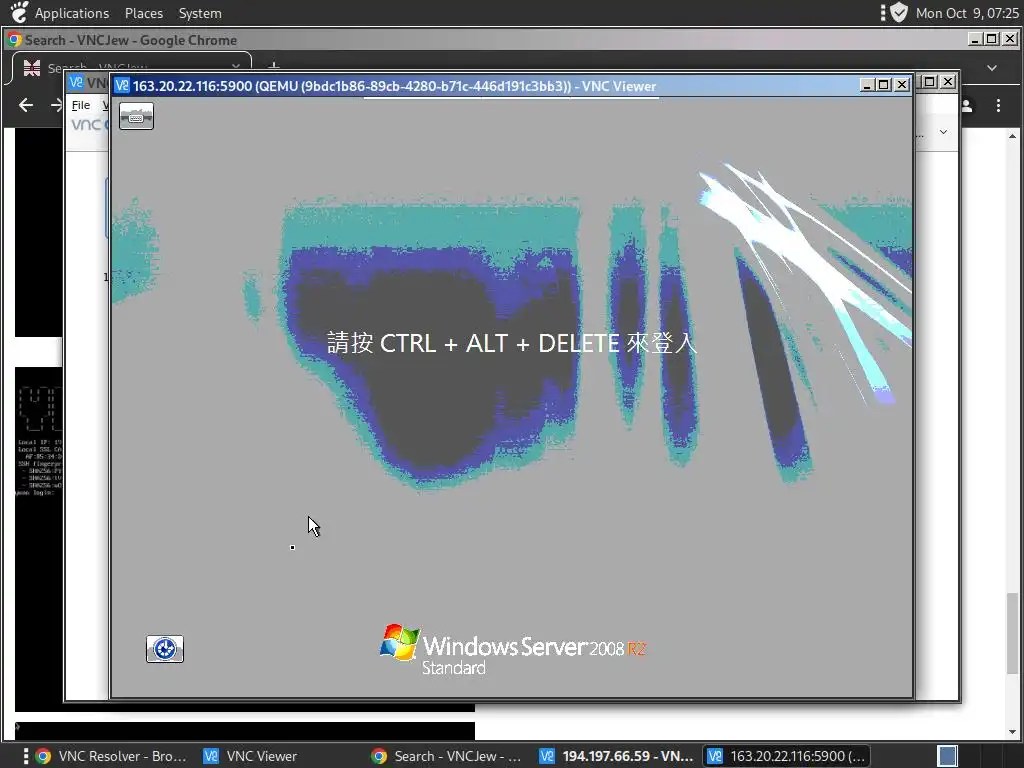The image size is (1024, 768).
Task: Switch to 163.20.22.116:5900 taskbar item
Action: pos(786,756)
